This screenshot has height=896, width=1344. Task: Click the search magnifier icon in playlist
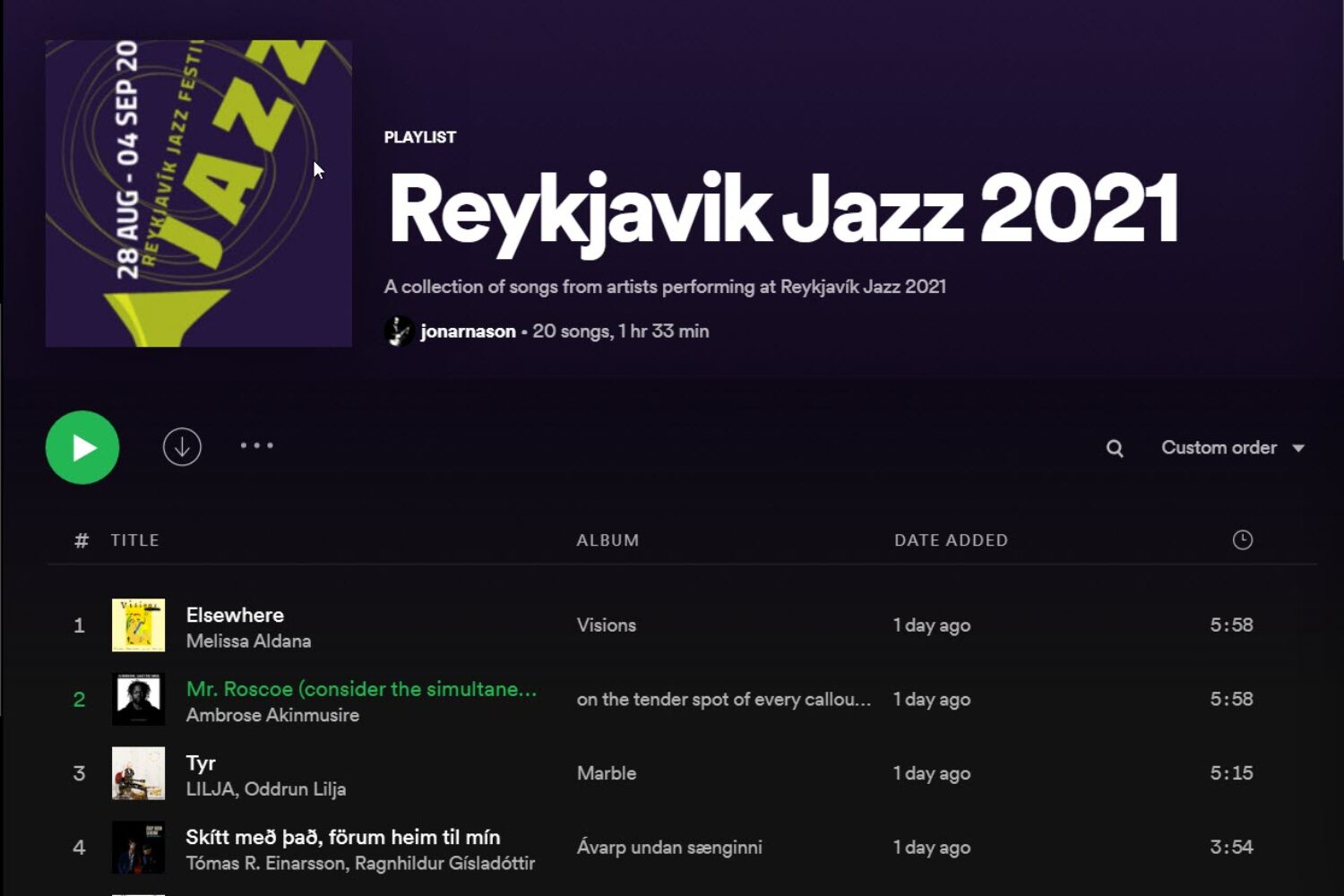(x=1115, y=448)
